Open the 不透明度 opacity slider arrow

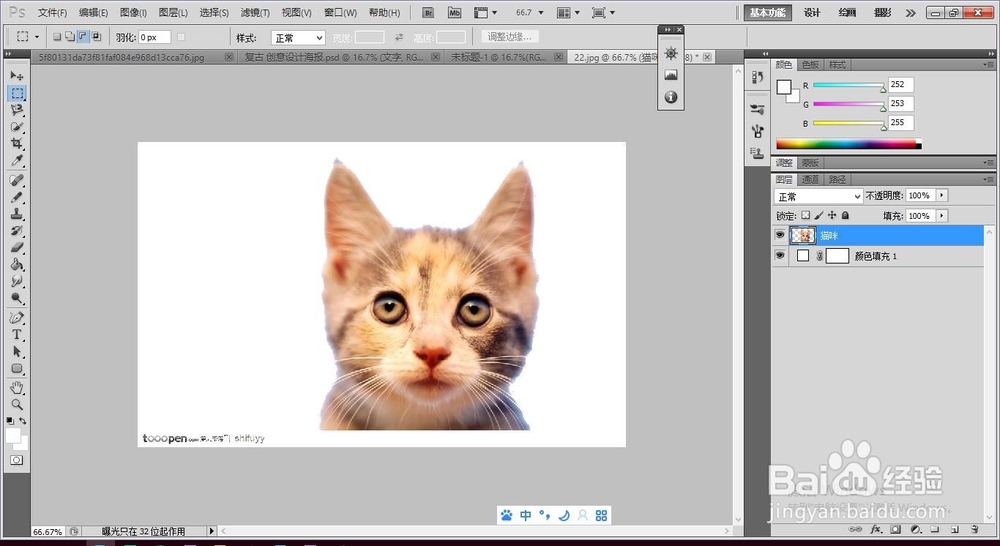pos(942,195)
